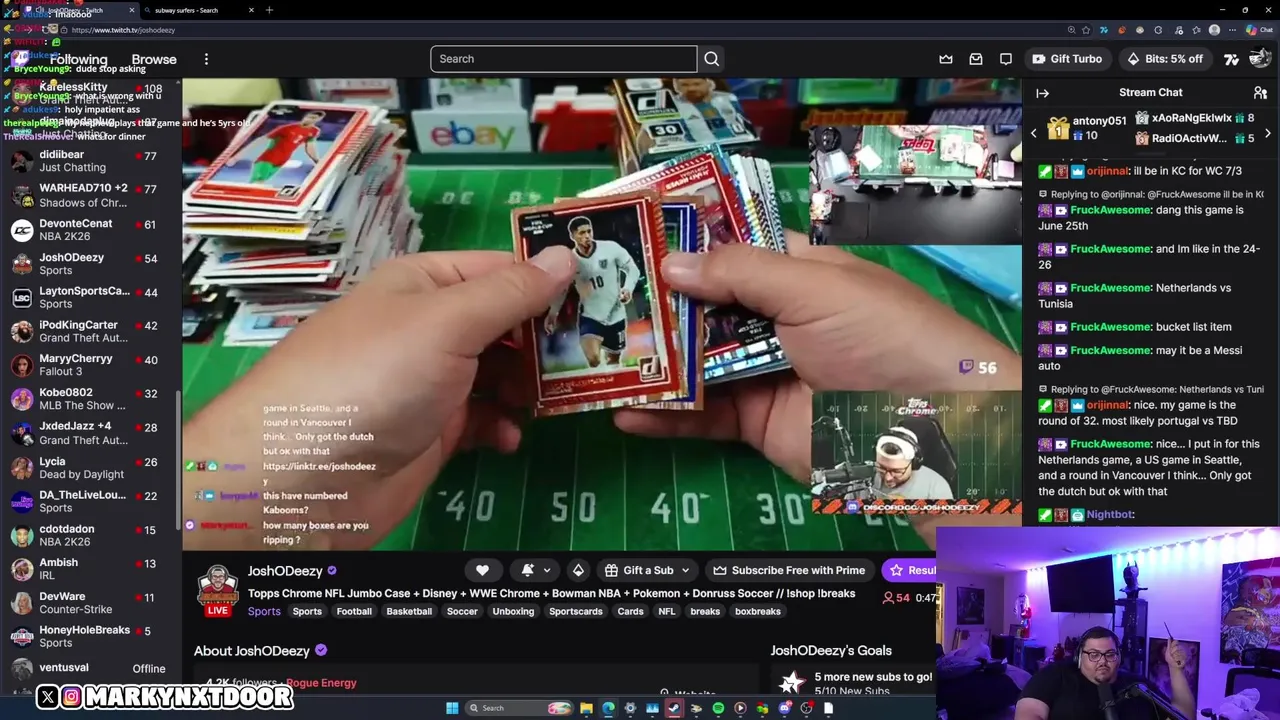The image size is (1280, 720).
Task: Click the boxbreaks tag
Action: [x=758, y=611]
